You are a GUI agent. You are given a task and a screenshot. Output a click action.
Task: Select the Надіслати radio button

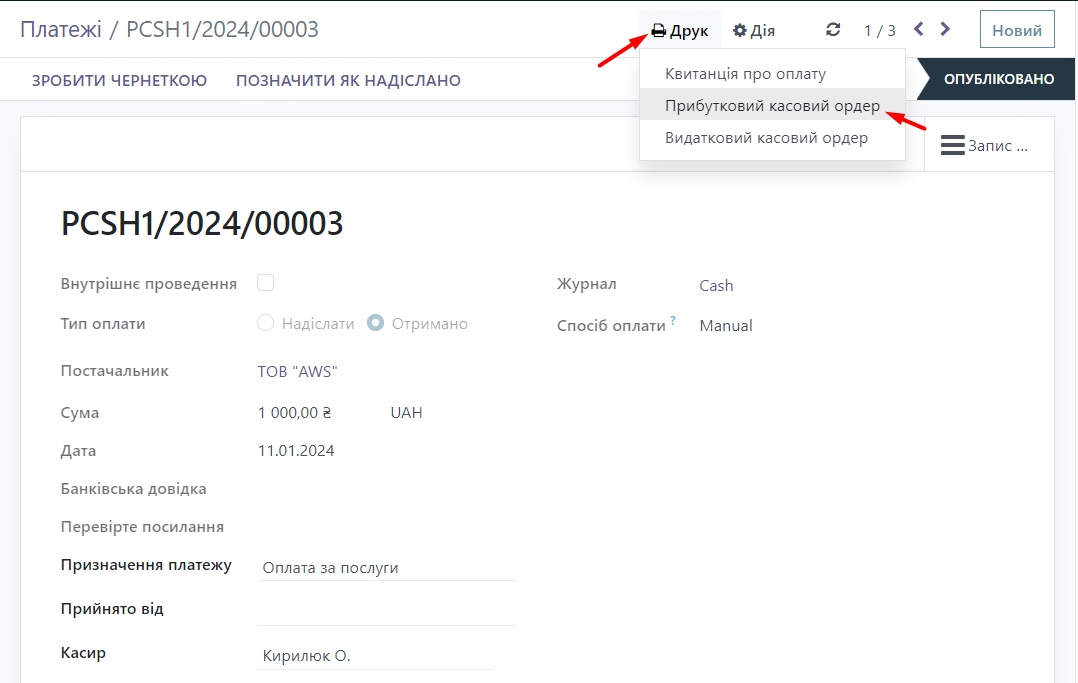tap(266, 323)
